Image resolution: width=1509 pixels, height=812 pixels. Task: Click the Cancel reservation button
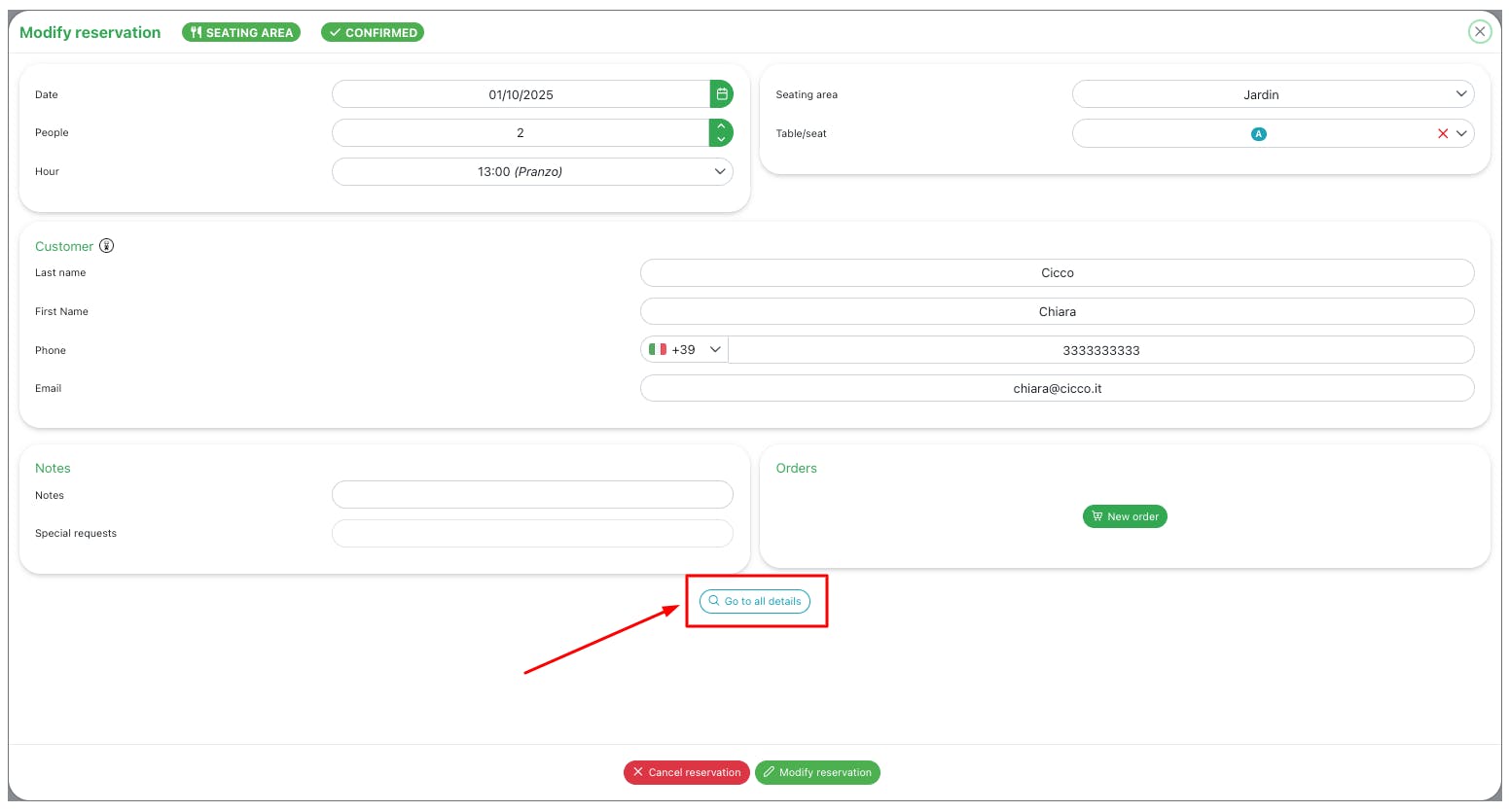[687, 772]
